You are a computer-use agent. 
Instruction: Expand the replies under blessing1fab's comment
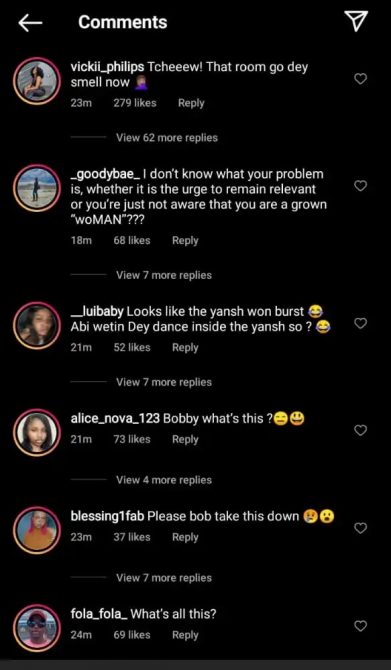(x=164, y=578)
